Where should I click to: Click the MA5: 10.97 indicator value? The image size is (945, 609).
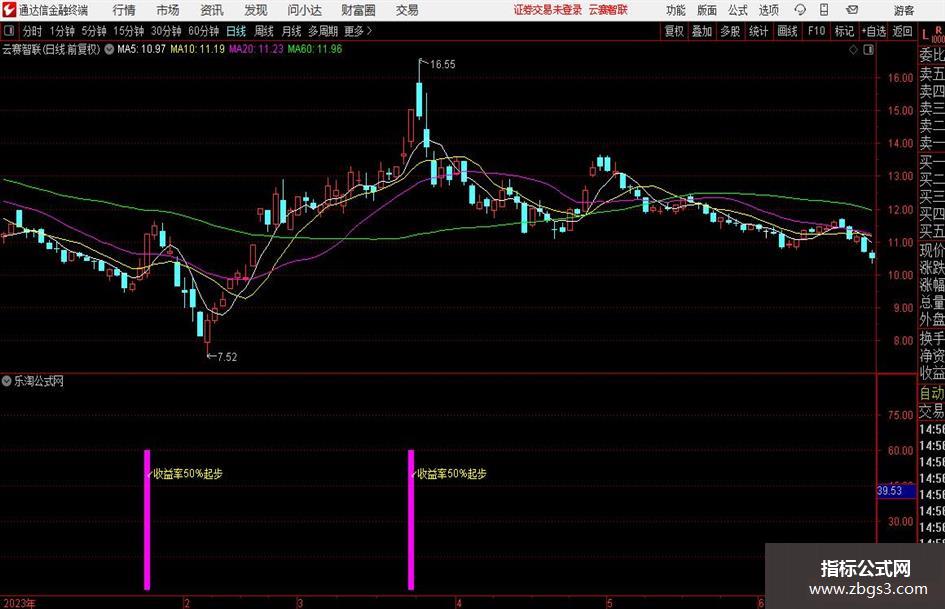141,49
